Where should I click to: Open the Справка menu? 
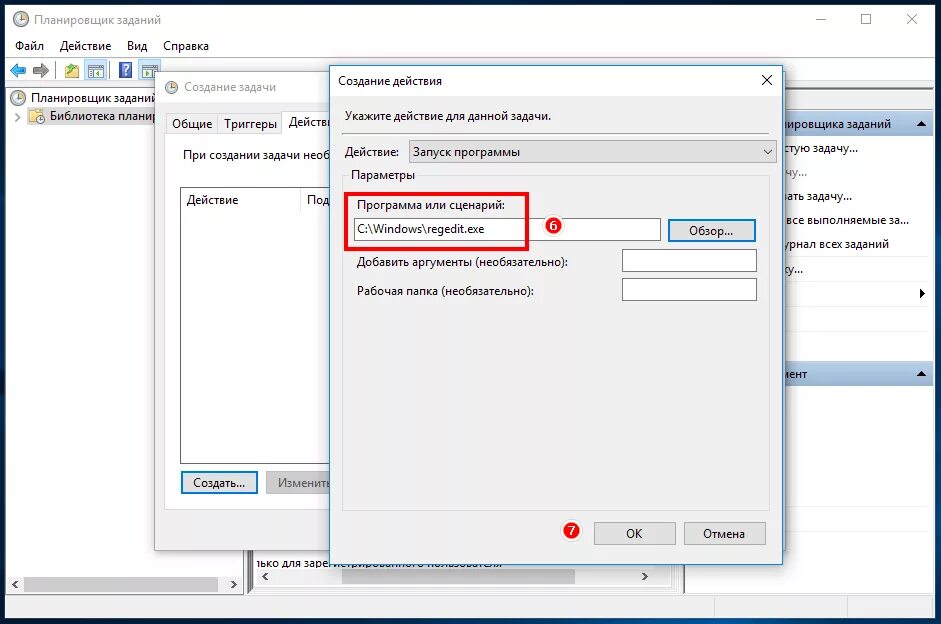[186, 46]
